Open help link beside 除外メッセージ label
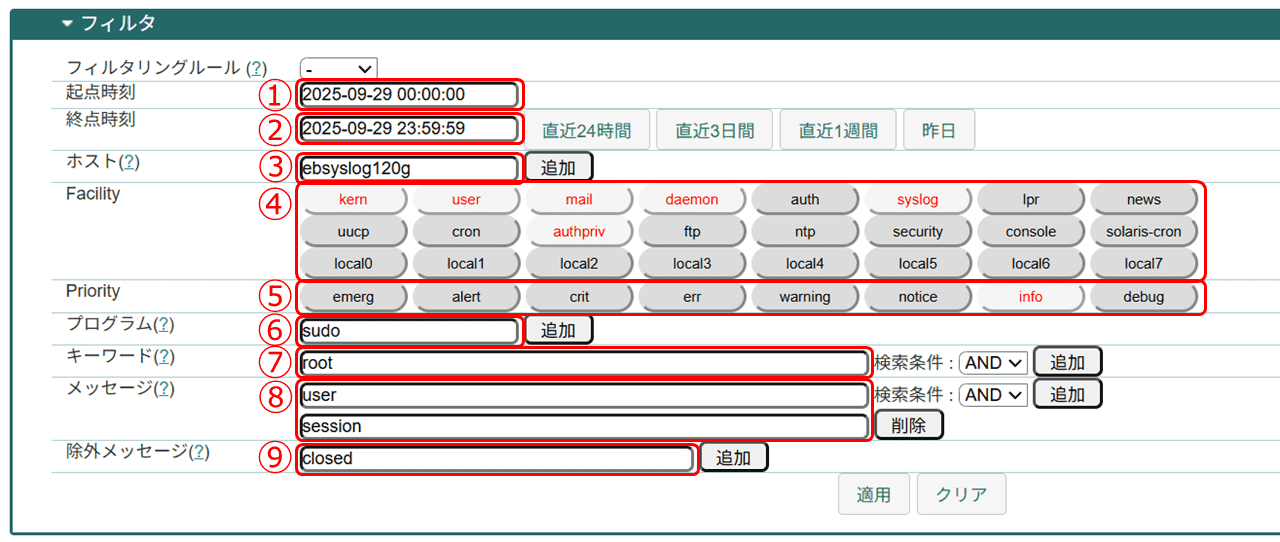The image size is (1280, 542). click(200, 451)
